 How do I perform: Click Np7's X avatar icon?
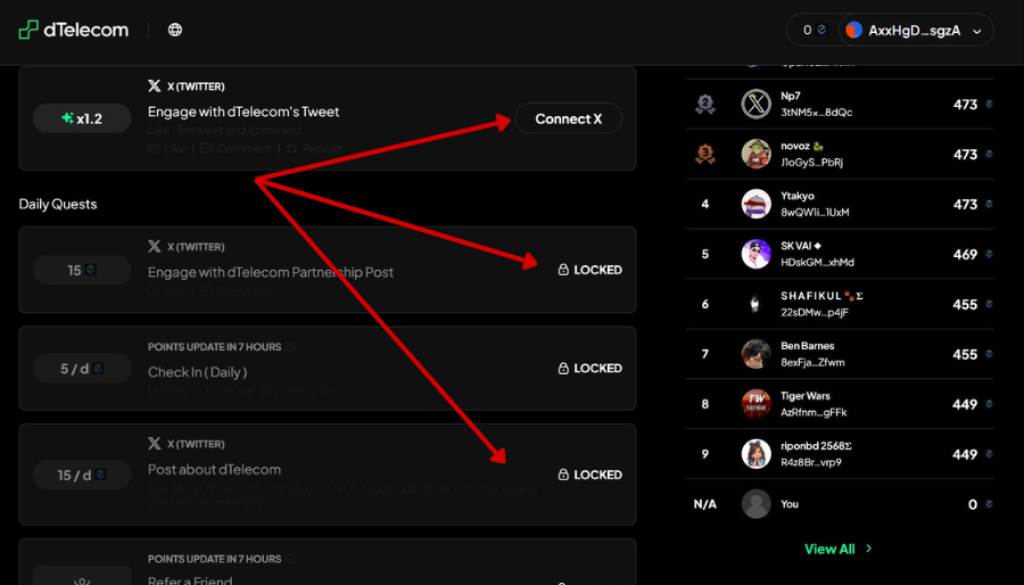755,104
